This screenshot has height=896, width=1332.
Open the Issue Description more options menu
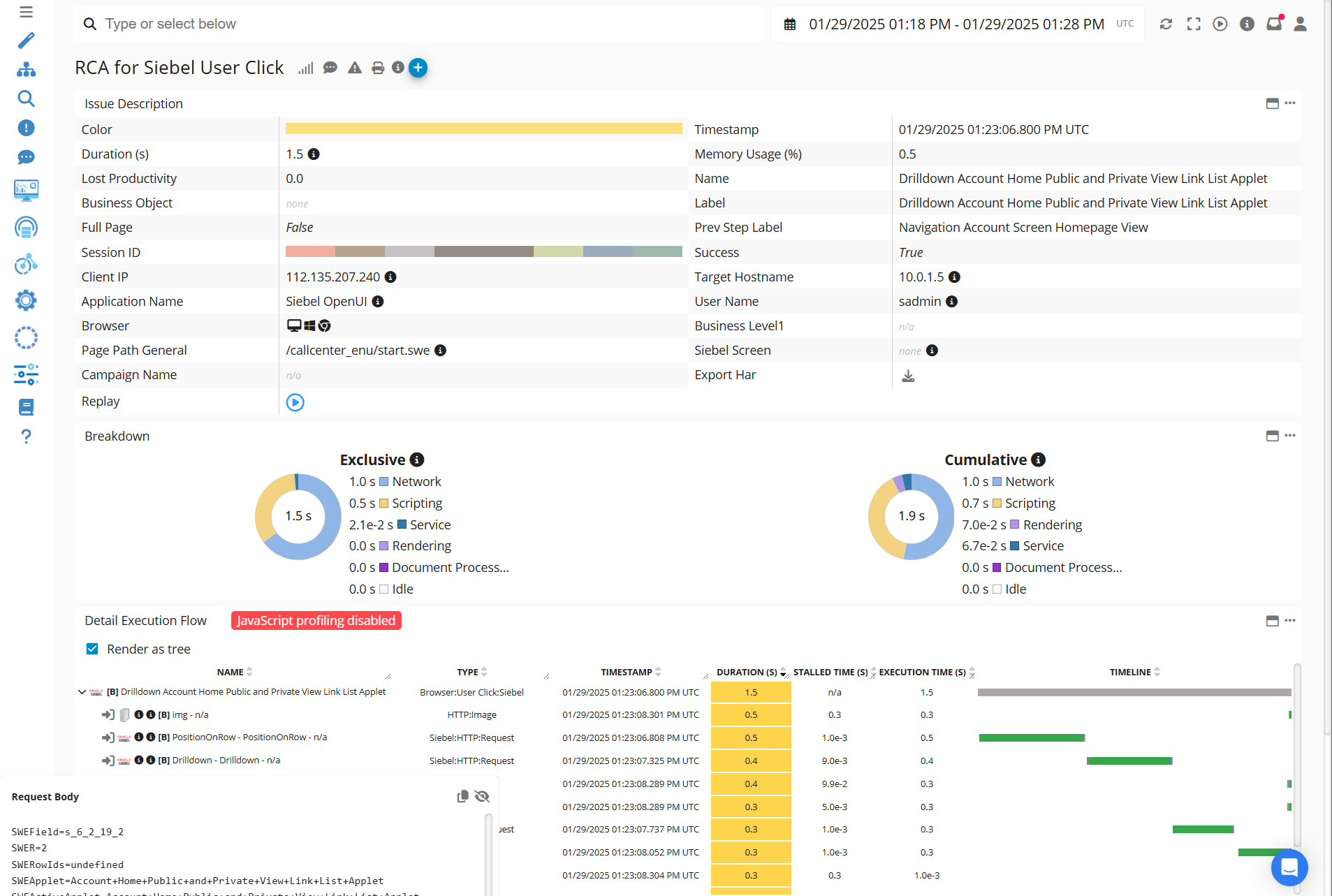pyautogui.click(x=1290, y=103)
